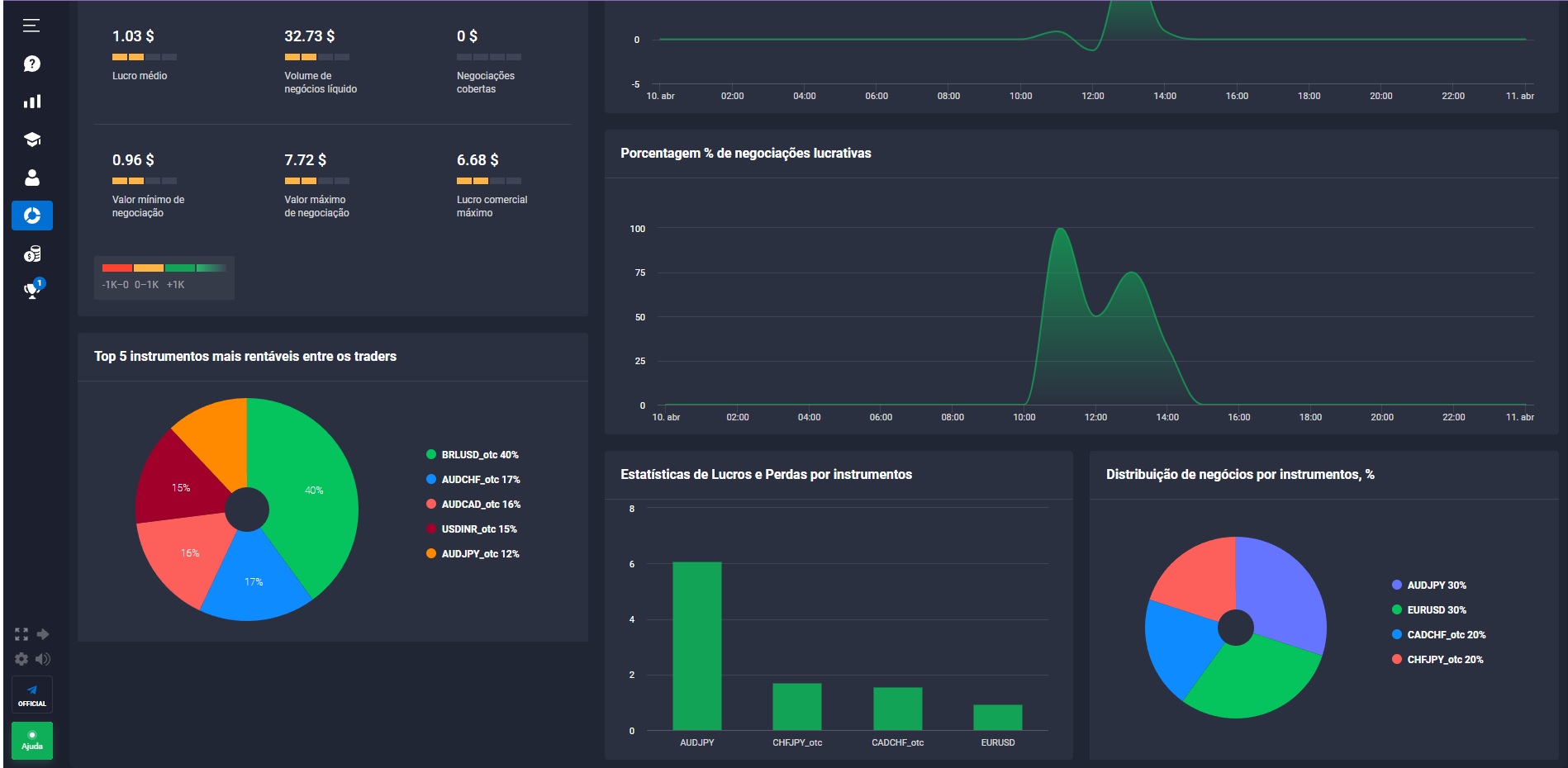Open the graduation cap education section

pos(31,140)
